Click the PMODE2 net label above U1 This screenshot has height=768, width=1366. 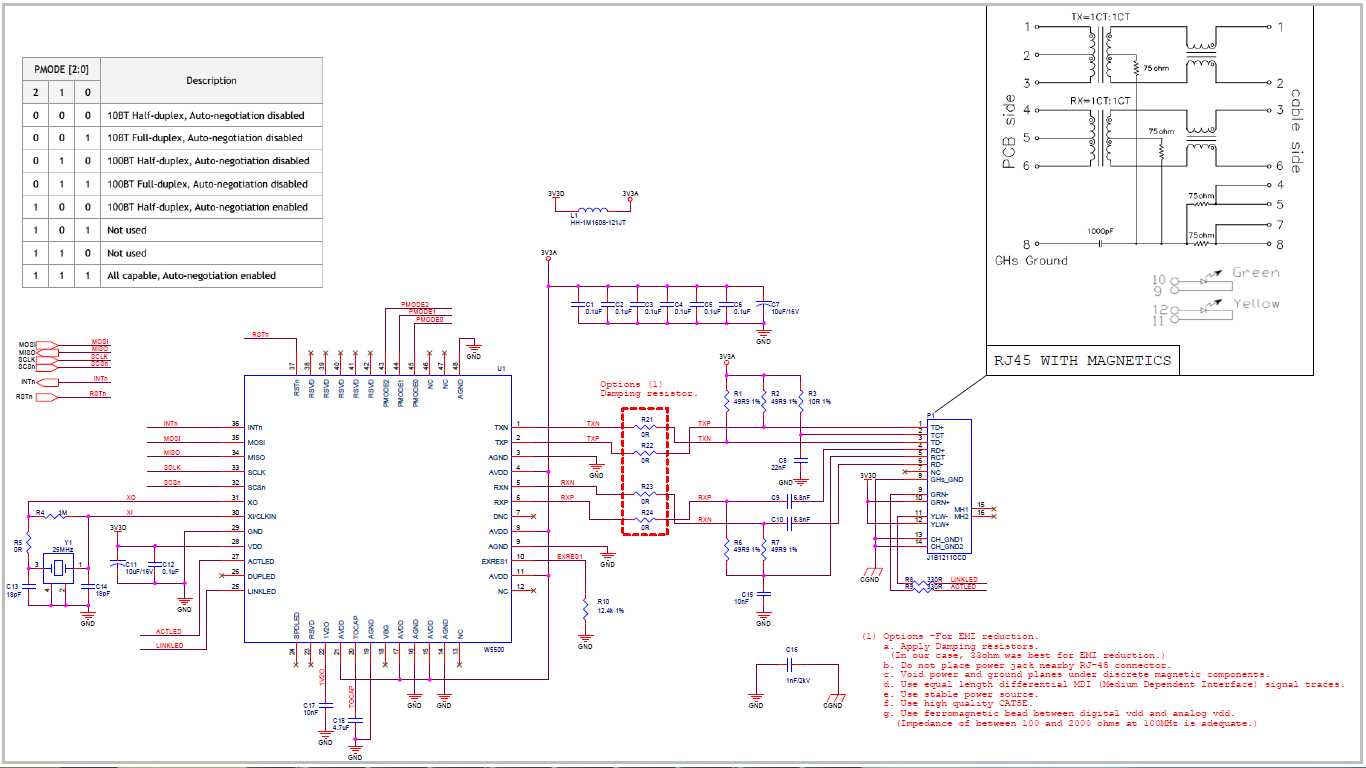415,304
